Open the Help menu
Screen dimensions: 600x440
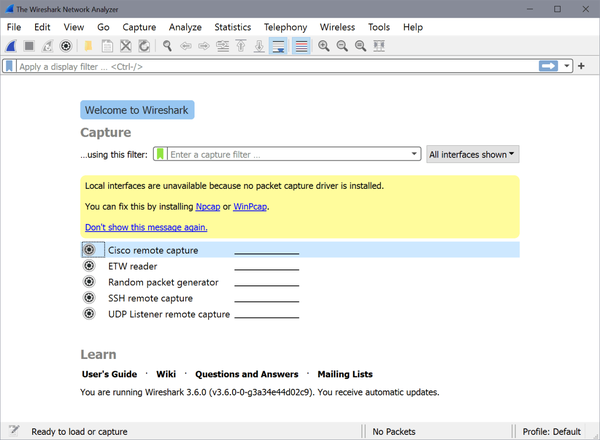413,27
